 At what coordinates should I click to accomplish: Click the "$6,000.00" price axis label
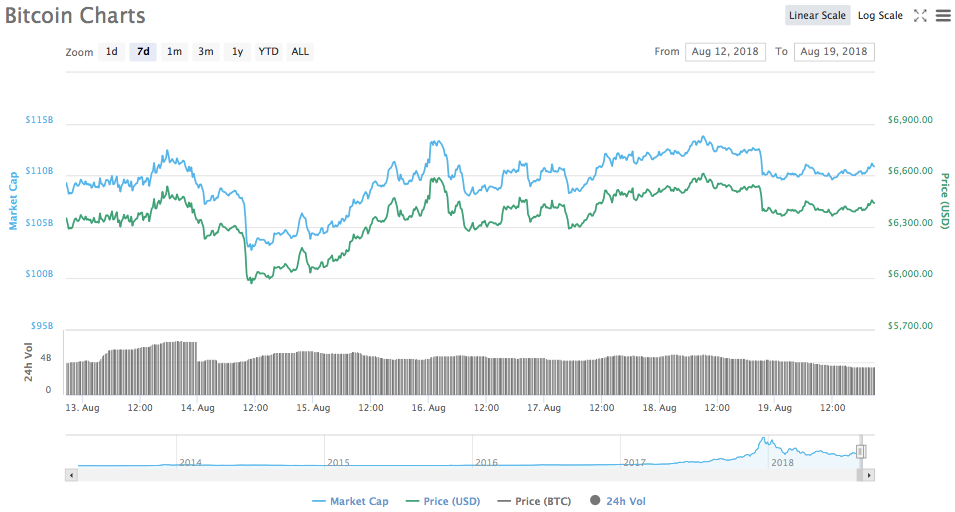pyautogui.click(x=910, y=274)
